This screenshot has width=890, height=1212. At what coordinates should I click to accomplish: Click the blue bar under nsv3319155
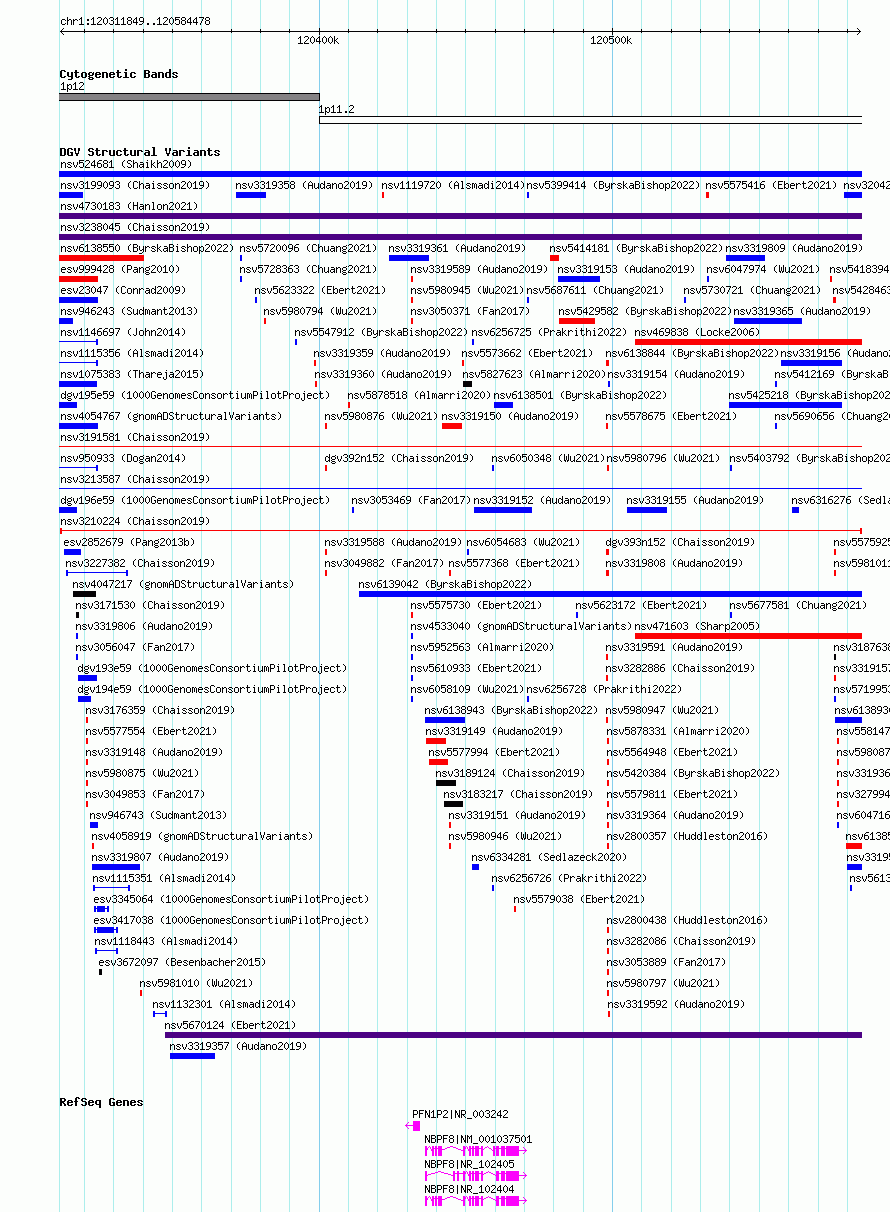click(647, 510)
